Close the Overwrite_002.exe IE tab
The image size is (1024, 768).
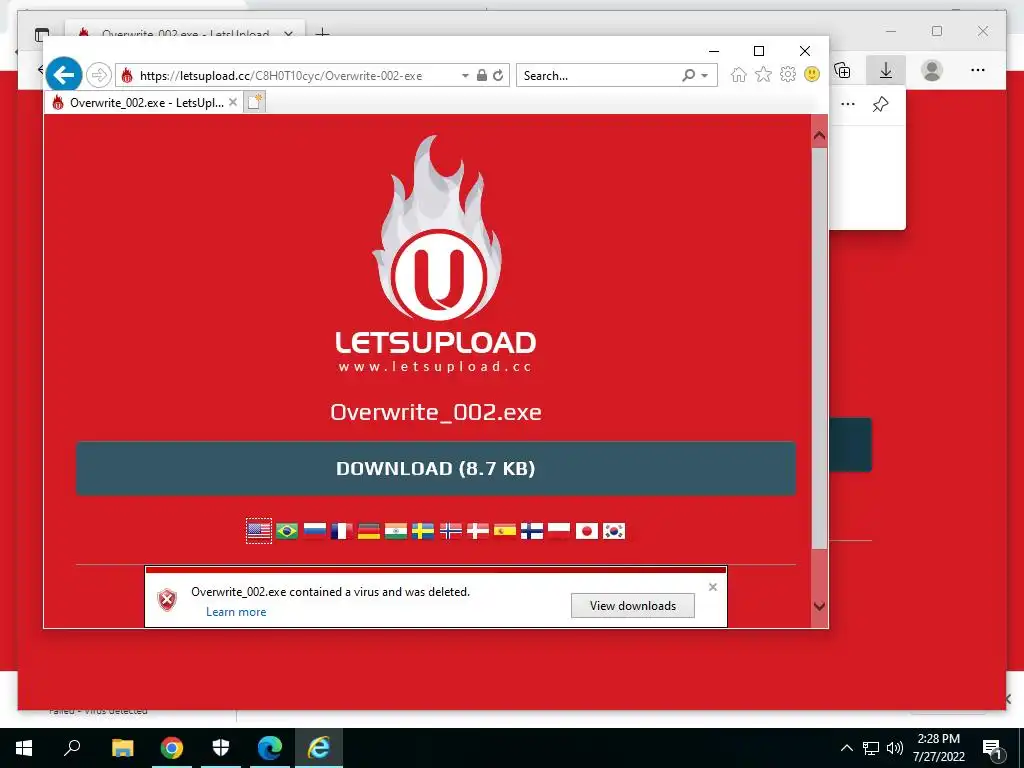233,102
